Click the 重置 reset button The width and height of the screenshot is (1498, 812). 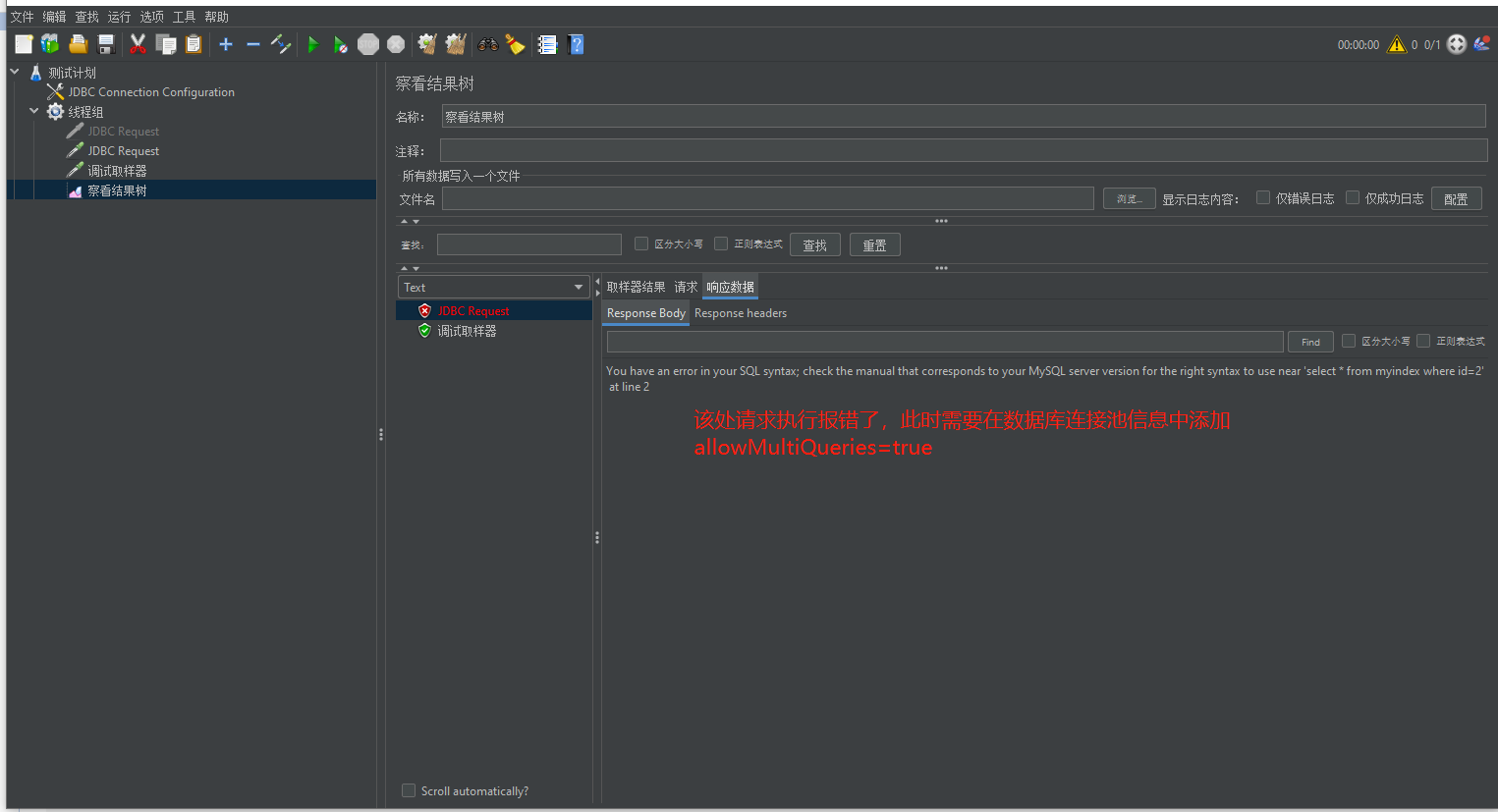click(875, 244)
